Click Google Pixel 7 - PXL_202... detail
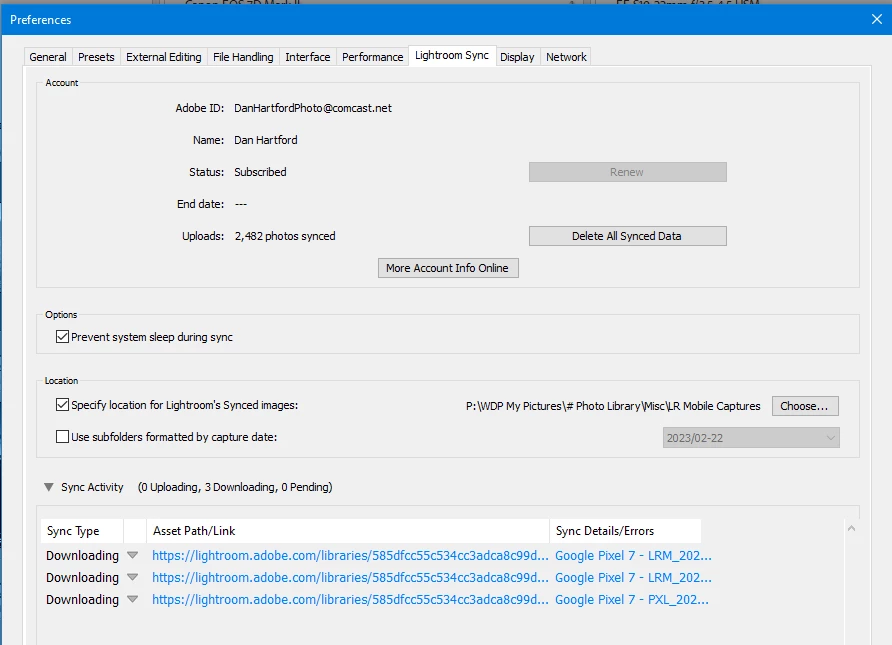The width and height of the screenshot is (892, 645). tap(632, 600)
